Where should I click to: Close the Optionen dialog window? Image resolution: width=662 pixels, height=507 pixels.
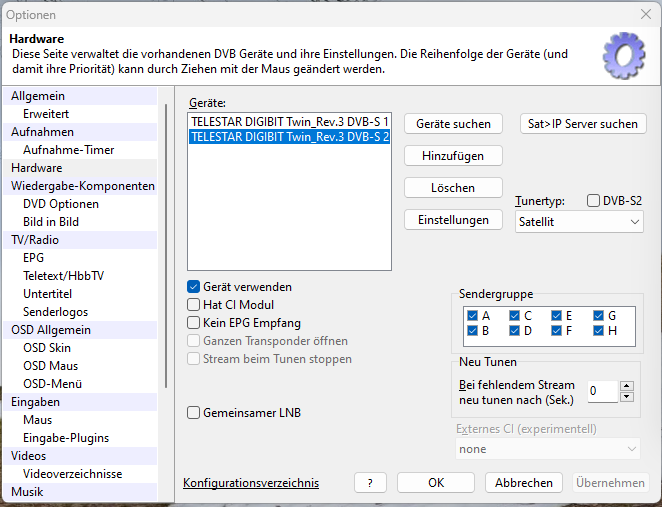point(645,14)
